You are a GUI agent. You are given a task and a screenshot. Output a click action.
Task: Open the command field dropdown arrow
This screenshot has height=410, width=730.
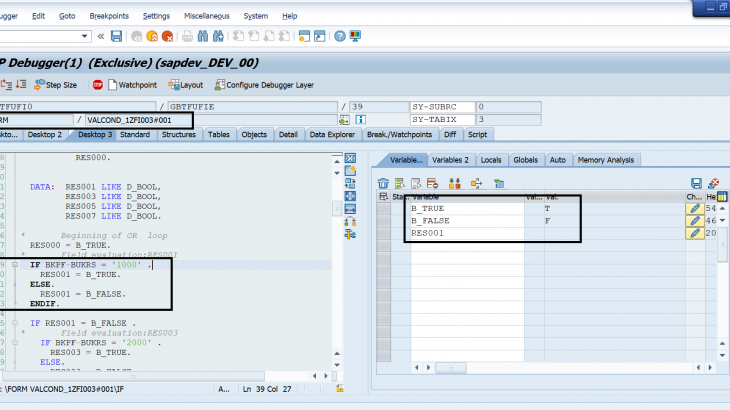84,36
